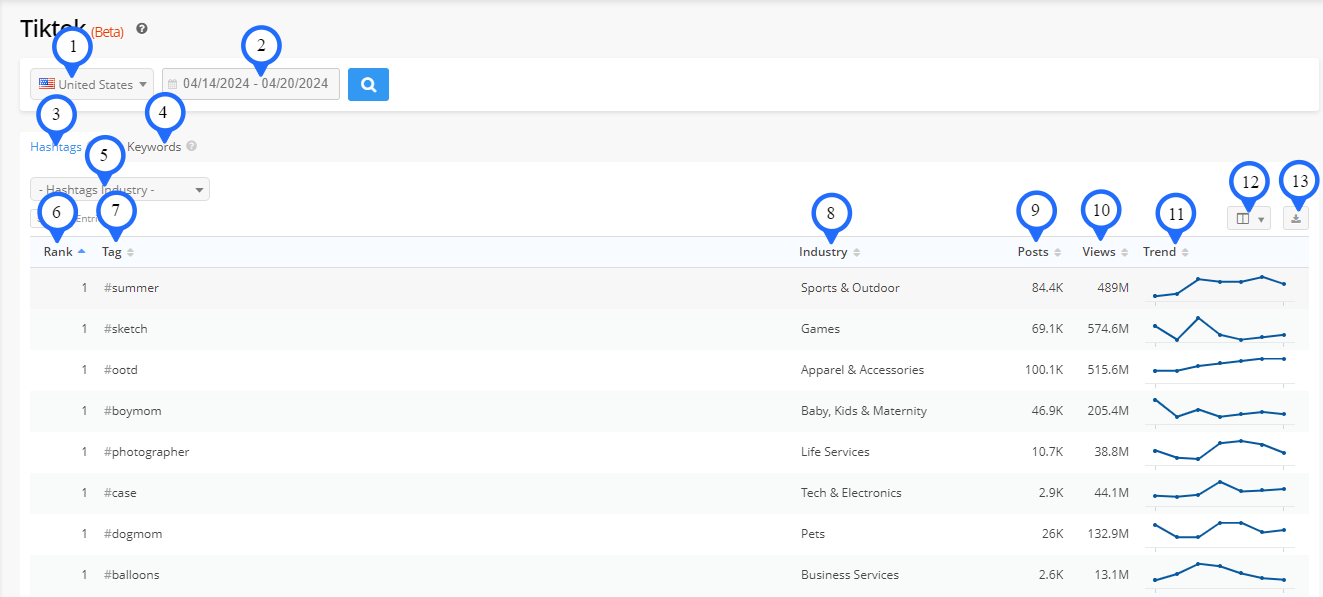Screen dimensions: 1323x597
Task: Sort table by Views column
Action: coord(1125,253)
